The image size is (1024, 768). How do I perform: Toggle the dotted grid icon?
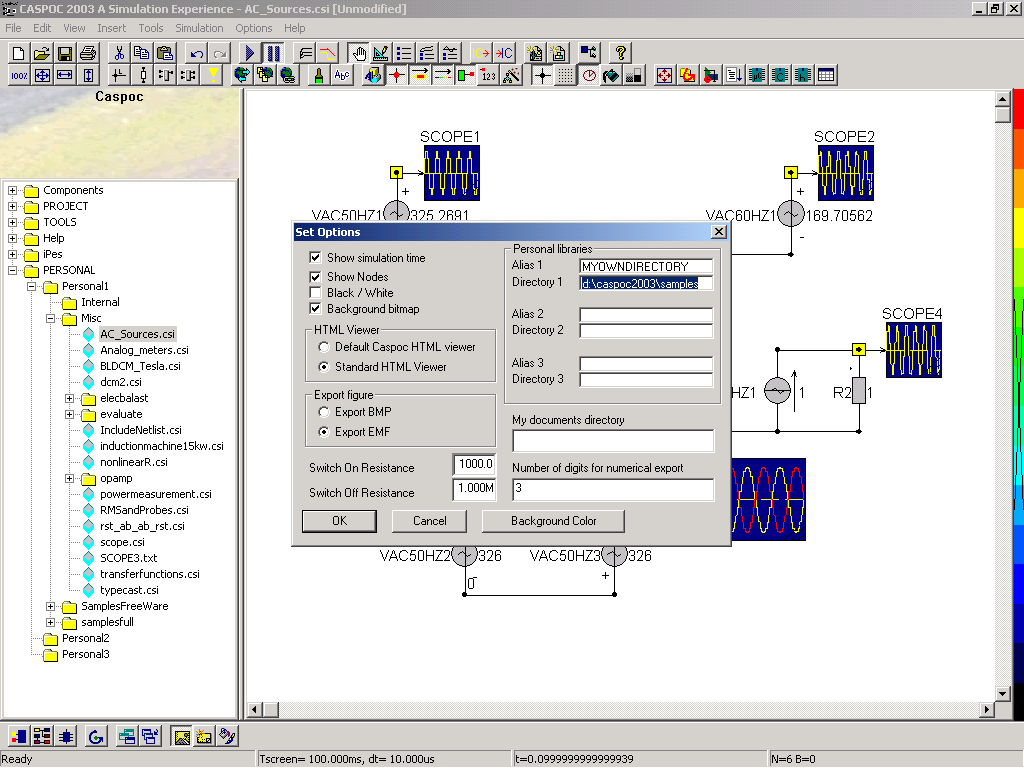click(x=566, y=76)
